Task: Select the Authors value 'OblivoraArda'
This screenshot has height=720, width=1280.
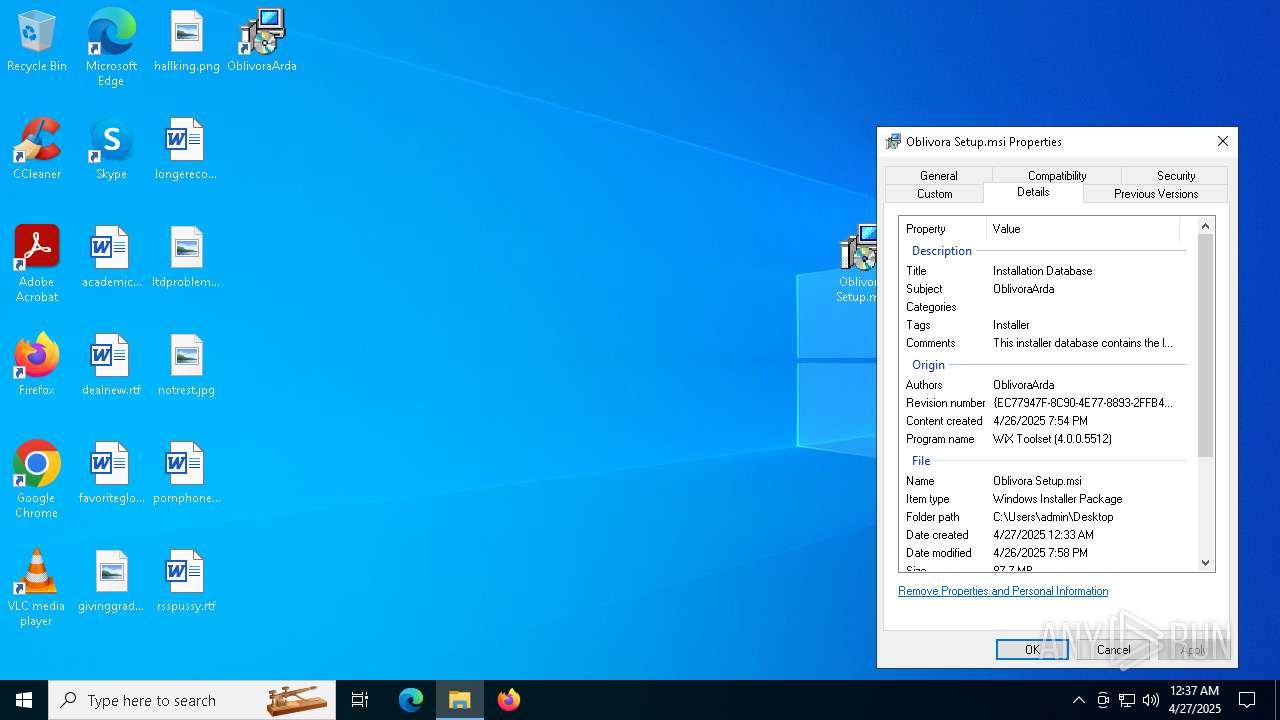Action: point(1023,385)
